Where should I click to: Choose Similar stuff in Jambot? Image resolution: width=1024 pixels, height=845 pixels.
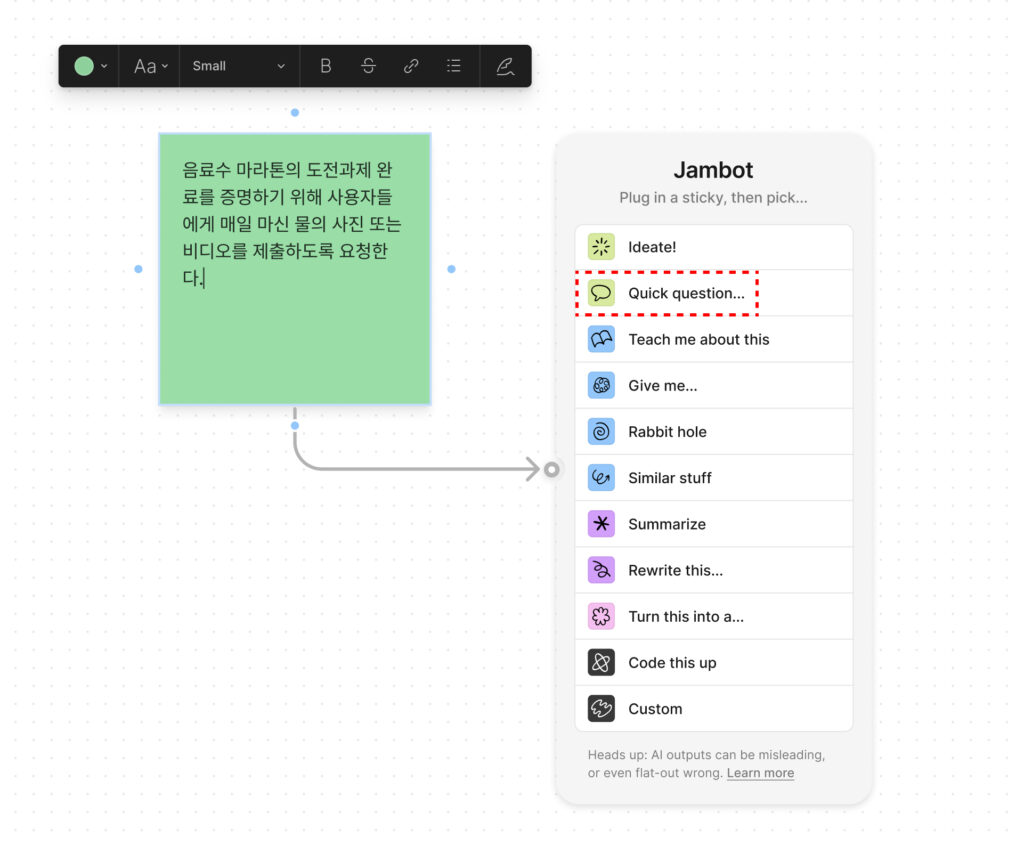point(714,478)
